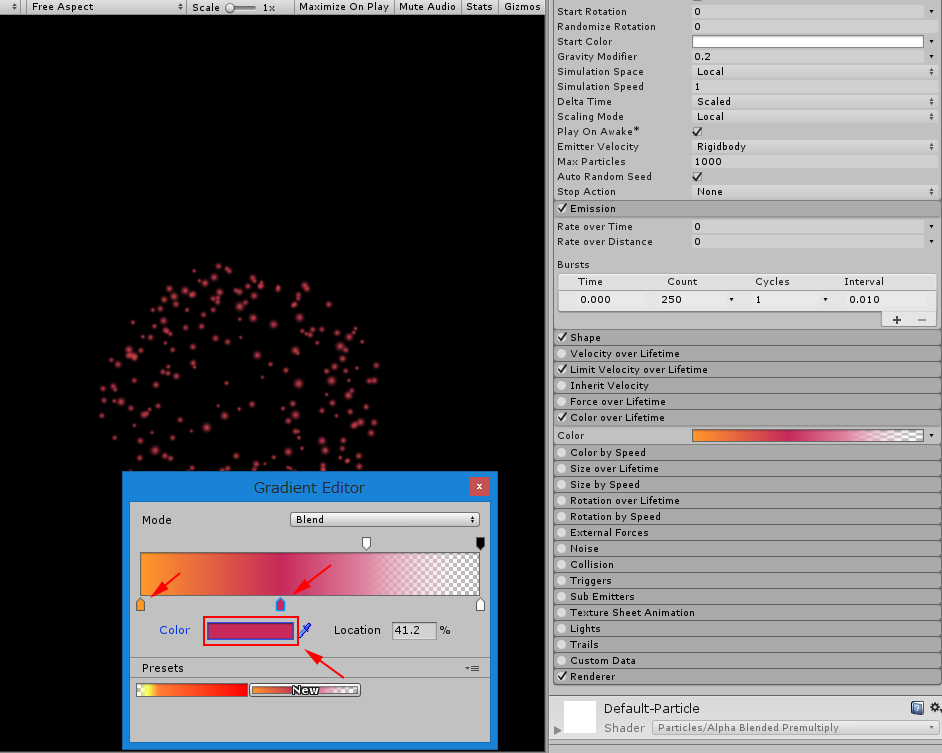Viewport: 942px width, 753px height.
Task: Enable Inherit Velocity module
Action: tap(562, 385)
